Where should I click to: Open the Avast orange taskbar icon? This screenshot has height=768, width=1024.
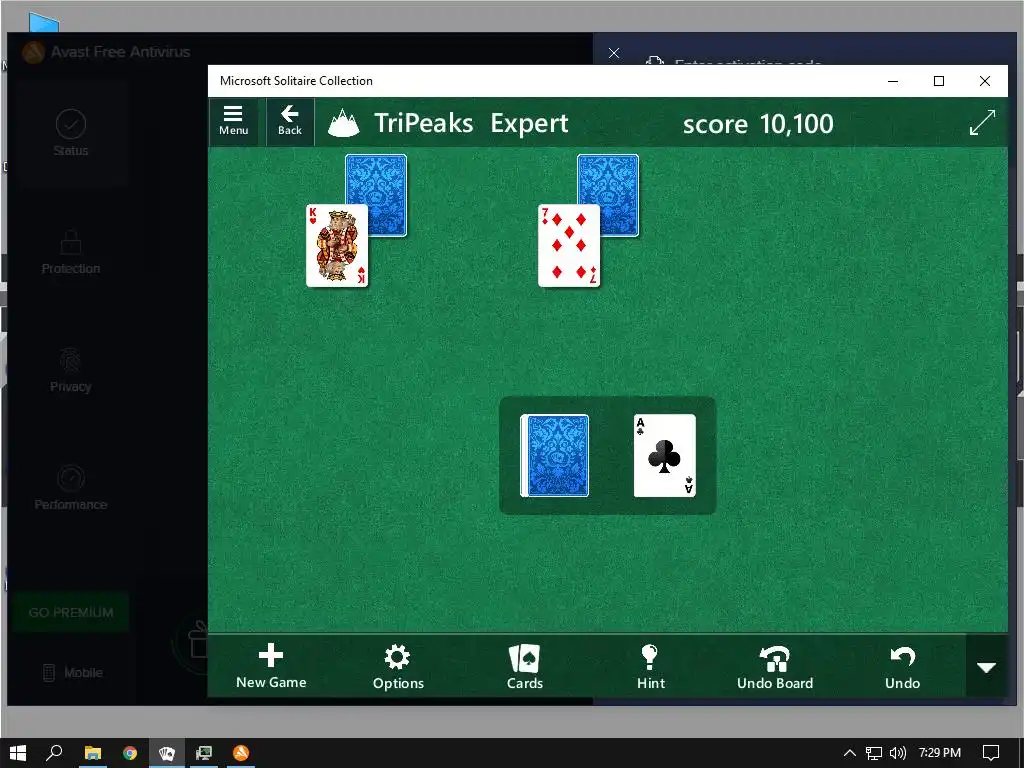coord(241,753)
